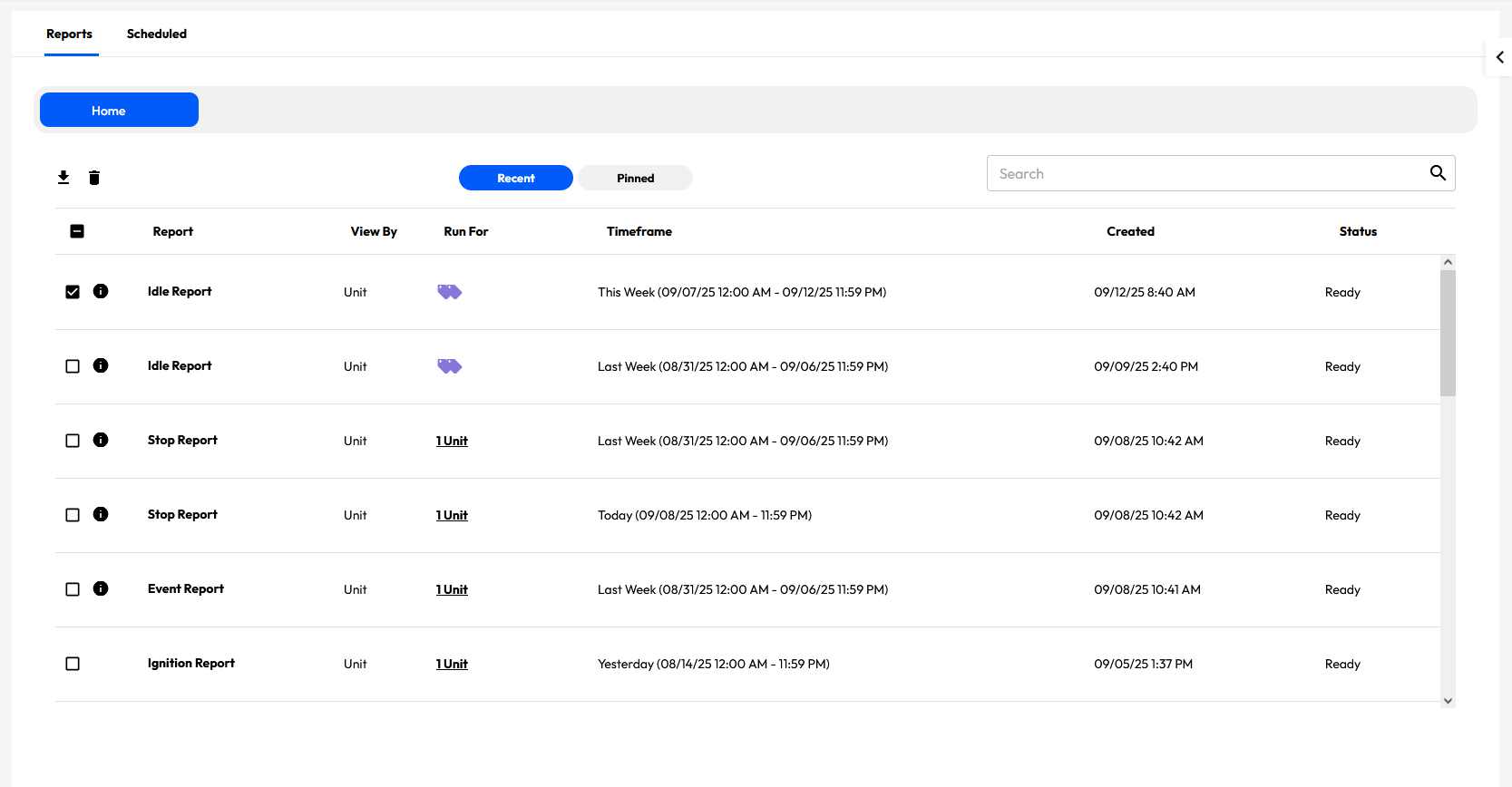1512x787 pixels.
Task: Switch to the Scheduled tab
Action: click(157, 34)
